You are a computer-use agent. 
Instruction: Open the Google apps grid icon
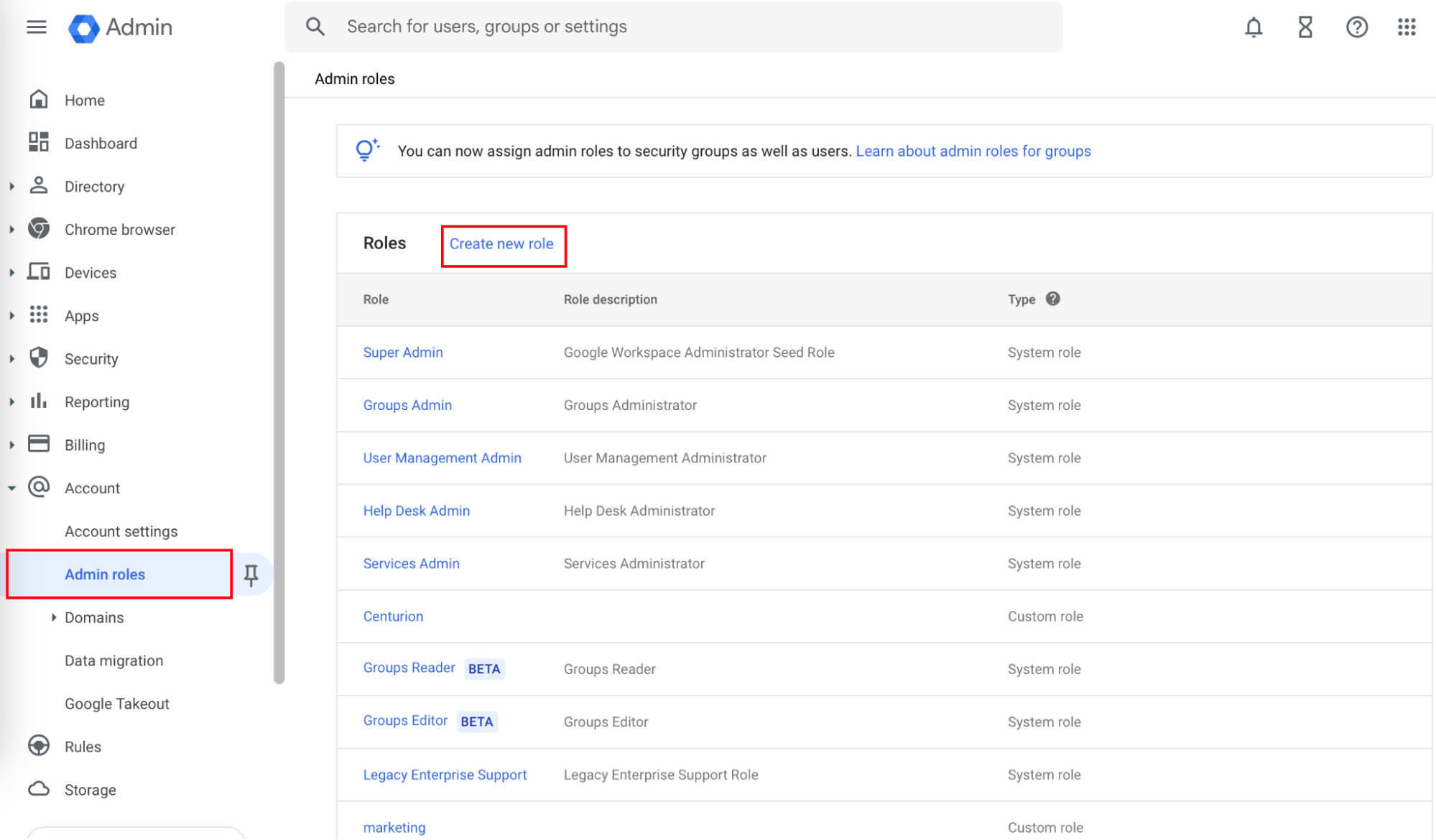click(1406, 27)
